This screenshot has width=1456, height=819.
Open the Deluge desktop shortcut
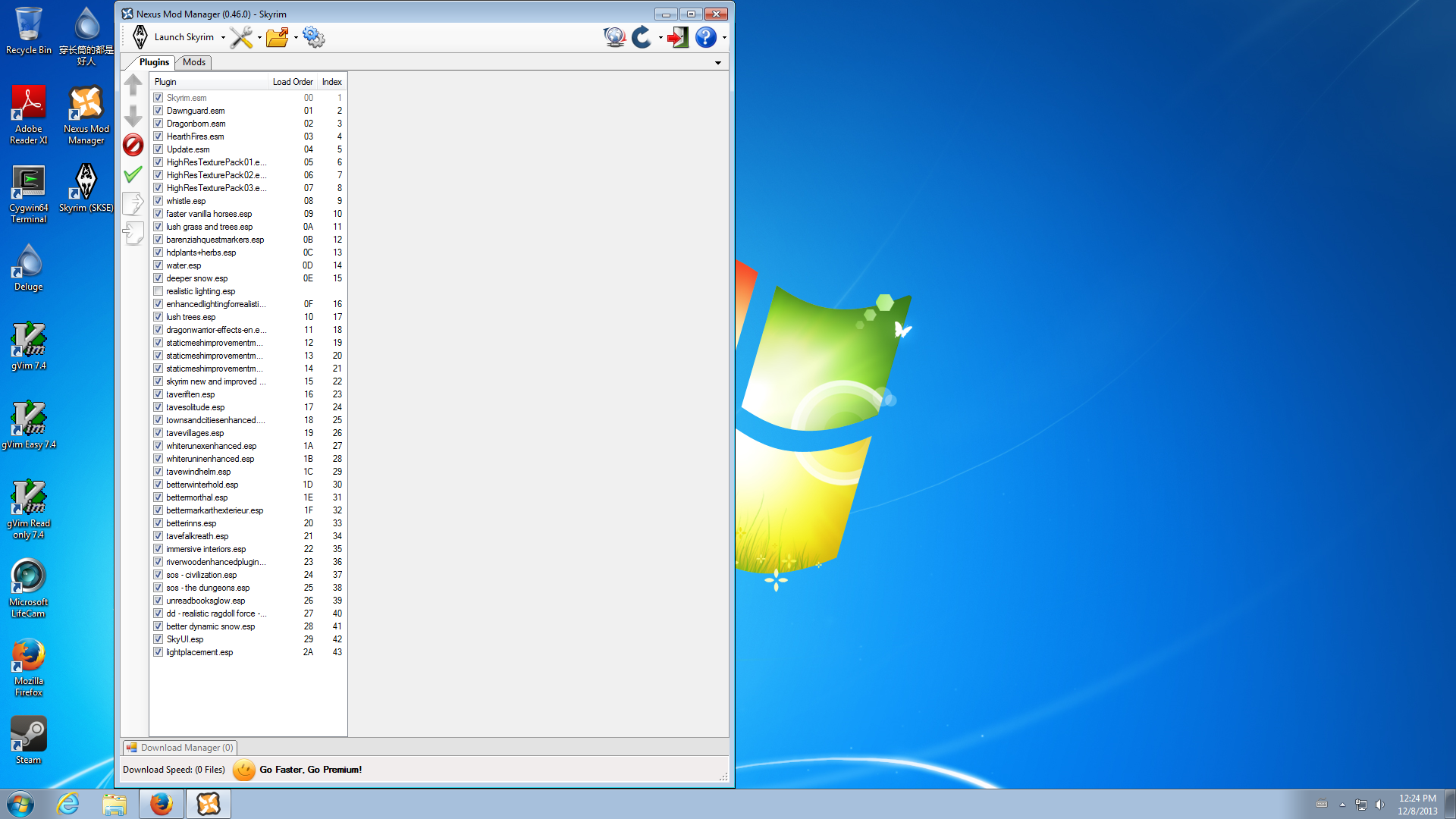(x=29, y=267)
